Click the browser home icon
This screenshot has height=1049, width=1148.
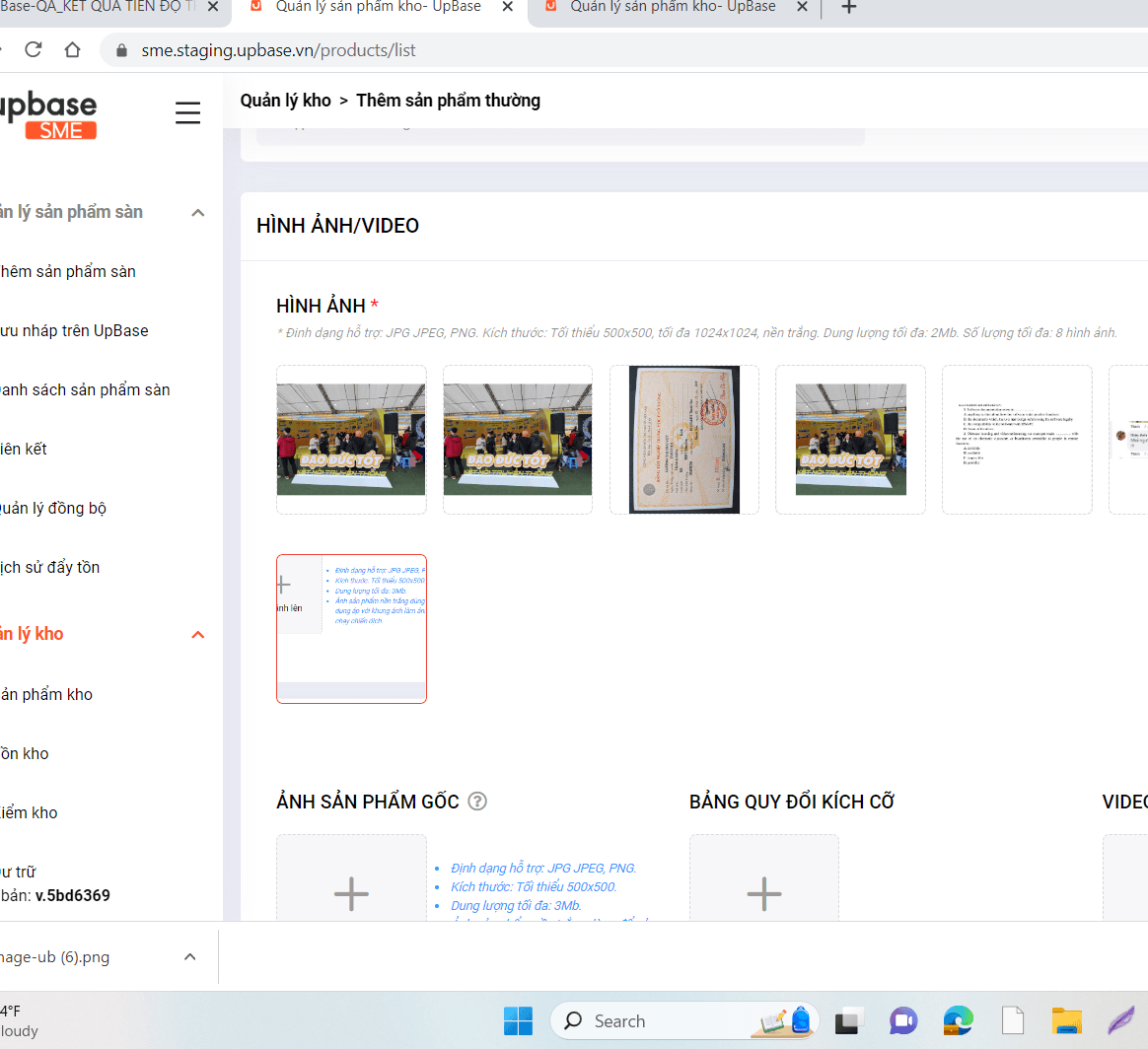coord(72,50)
